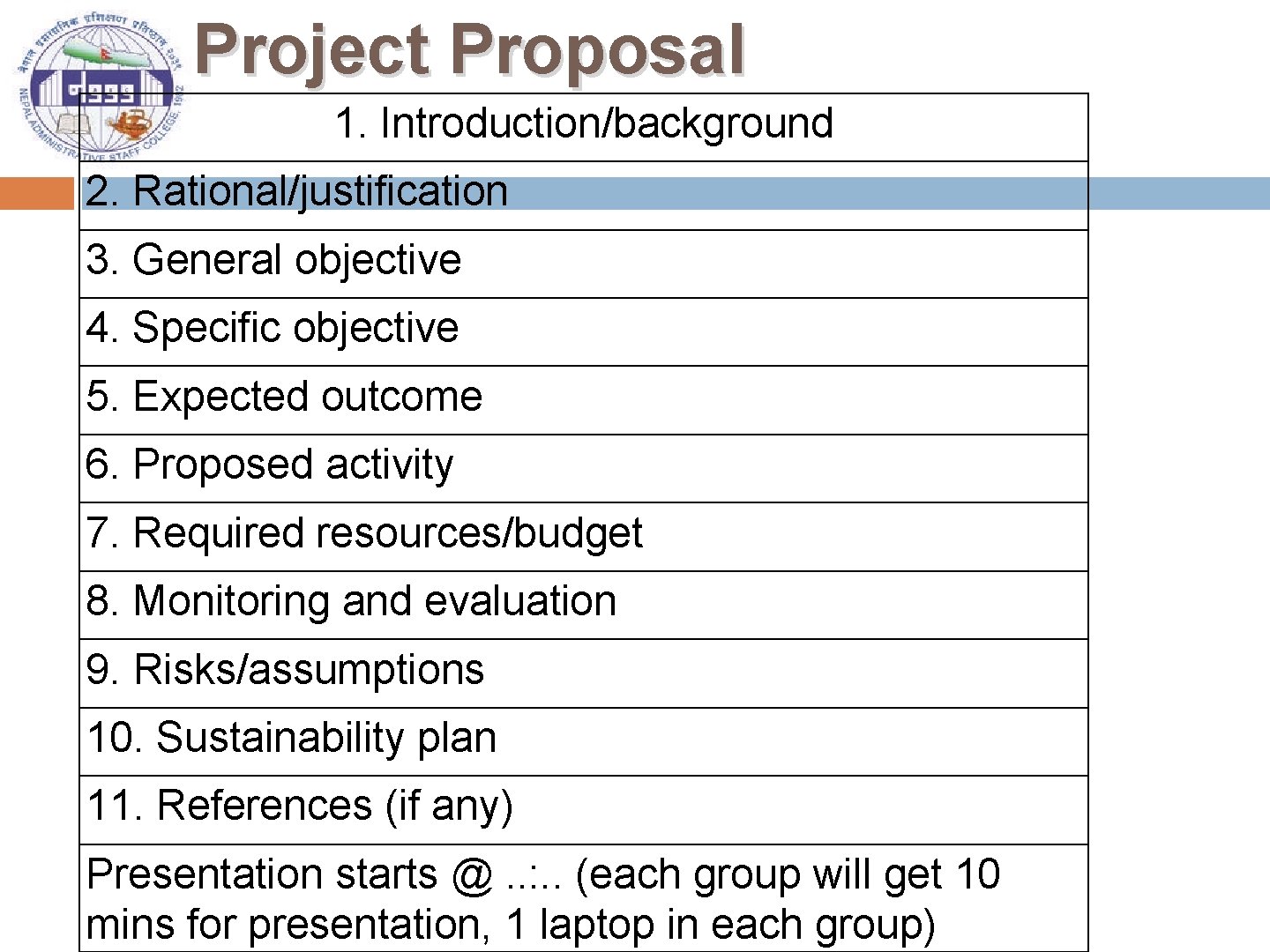Click the blue bar right of the table
1270x952 pixels.
[x=1179, y=193]
